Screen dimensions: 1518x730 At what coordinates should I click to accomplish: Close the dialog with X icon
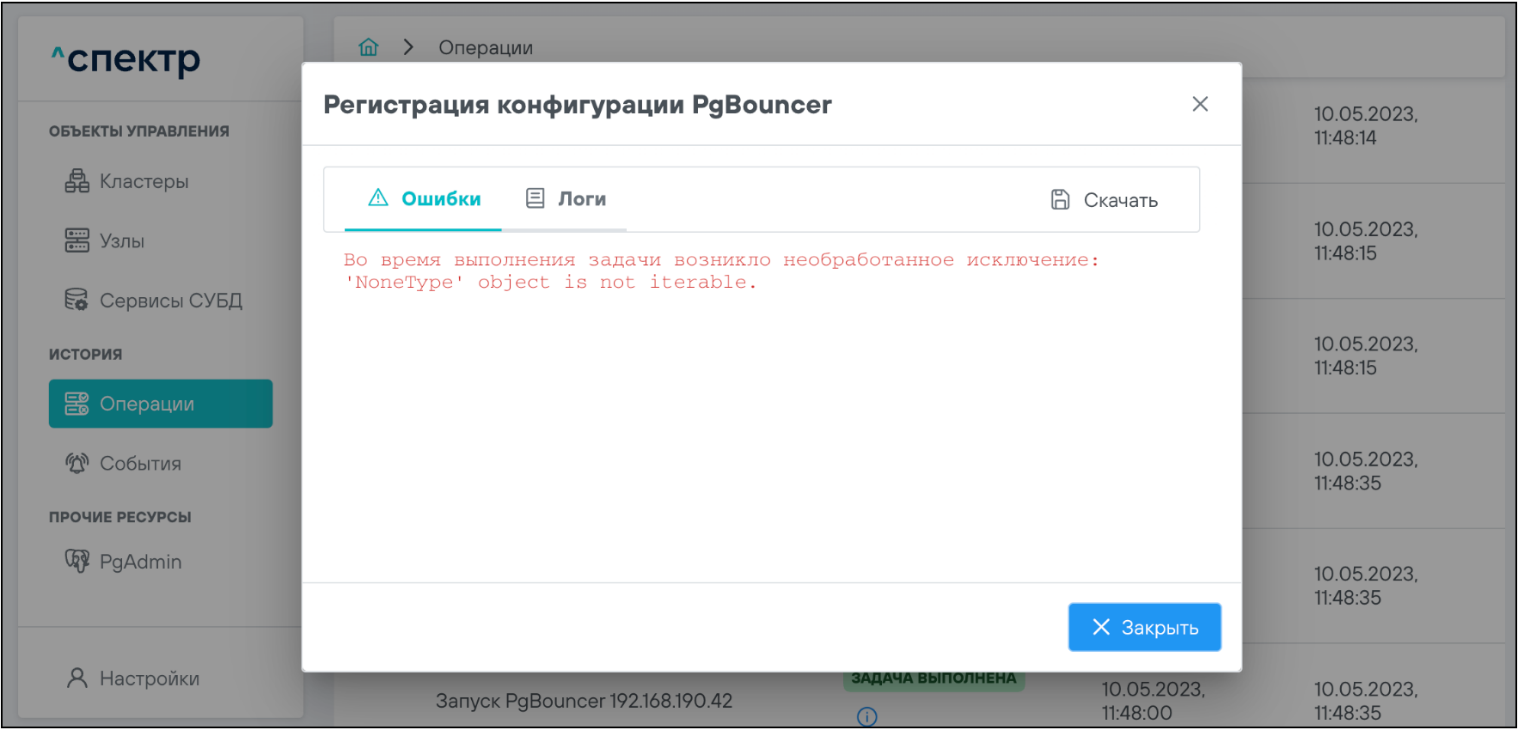1200,104
